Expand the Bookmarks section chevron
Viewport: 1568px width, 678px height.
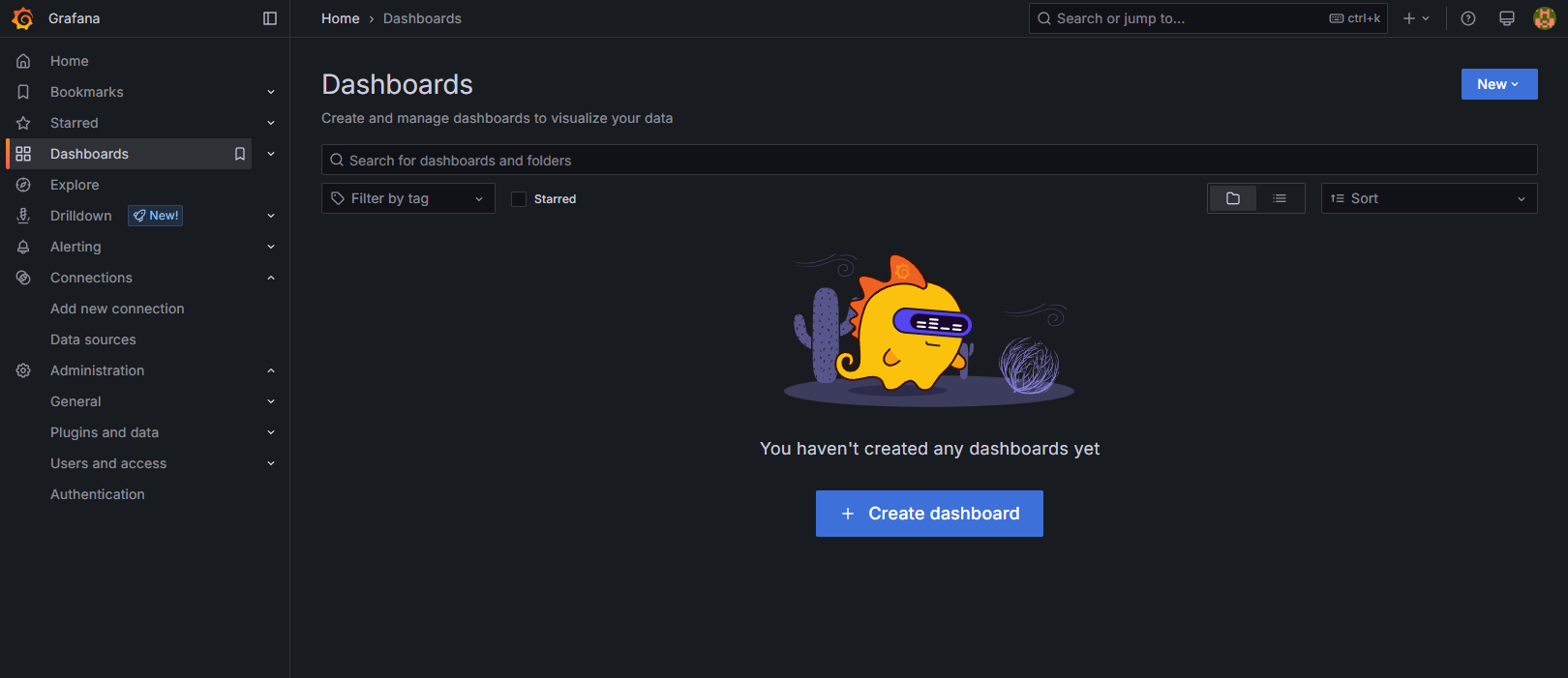[x=271, y=92]
